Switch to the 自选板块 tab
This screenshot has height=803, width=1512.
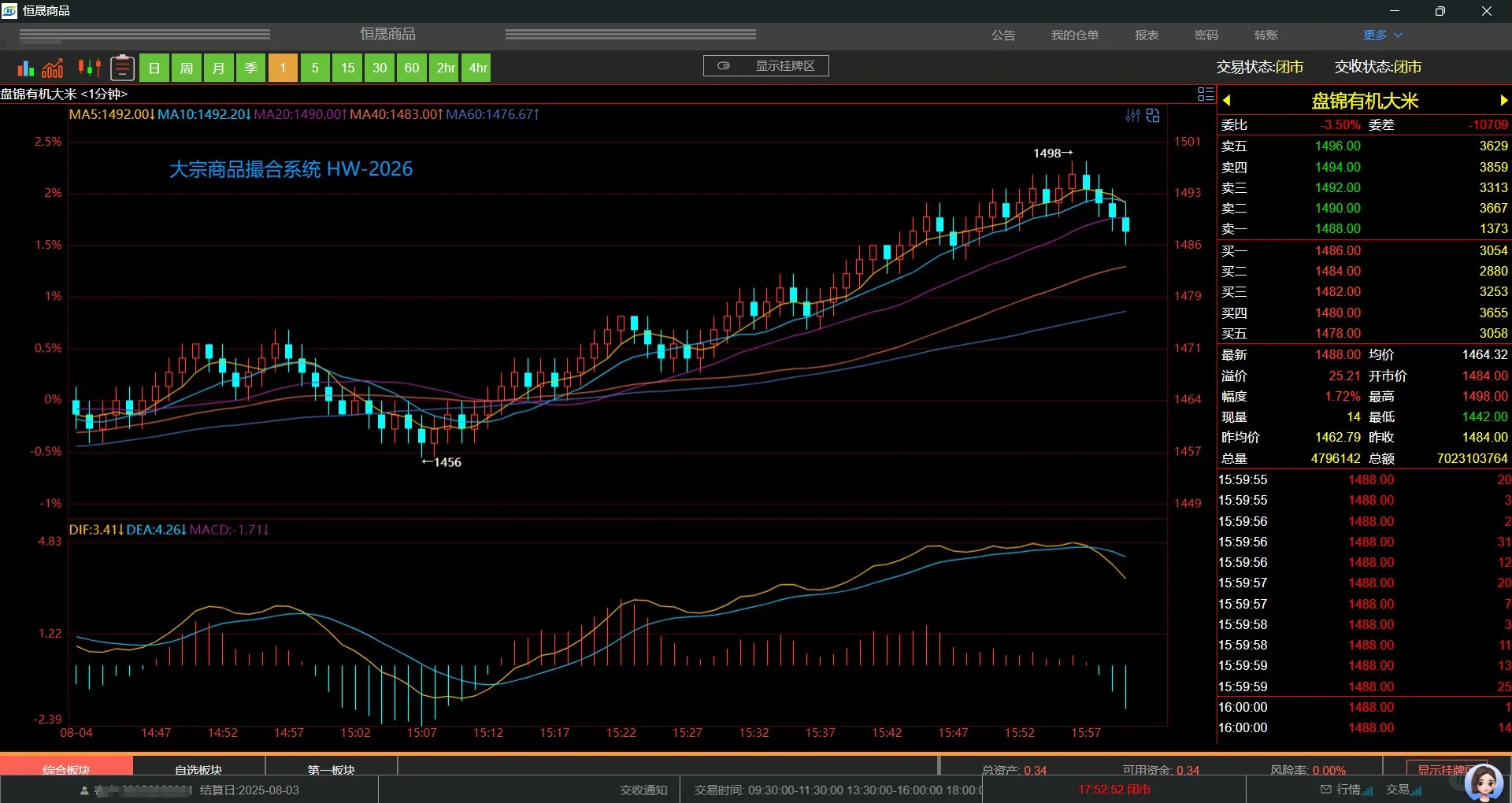(x=198, y=767)
